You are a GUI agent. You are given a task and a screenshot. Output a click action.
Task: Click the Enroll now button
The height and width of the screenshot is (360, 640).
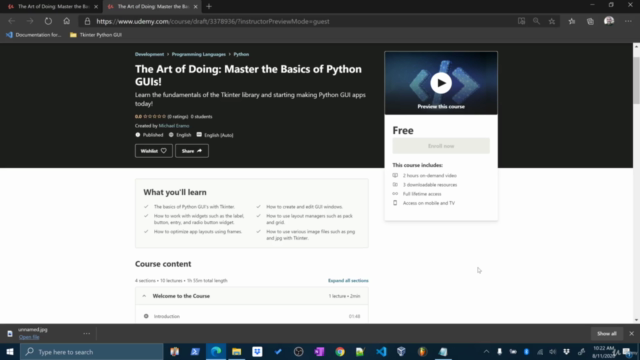pyautogui.click(x=441, y=146)
